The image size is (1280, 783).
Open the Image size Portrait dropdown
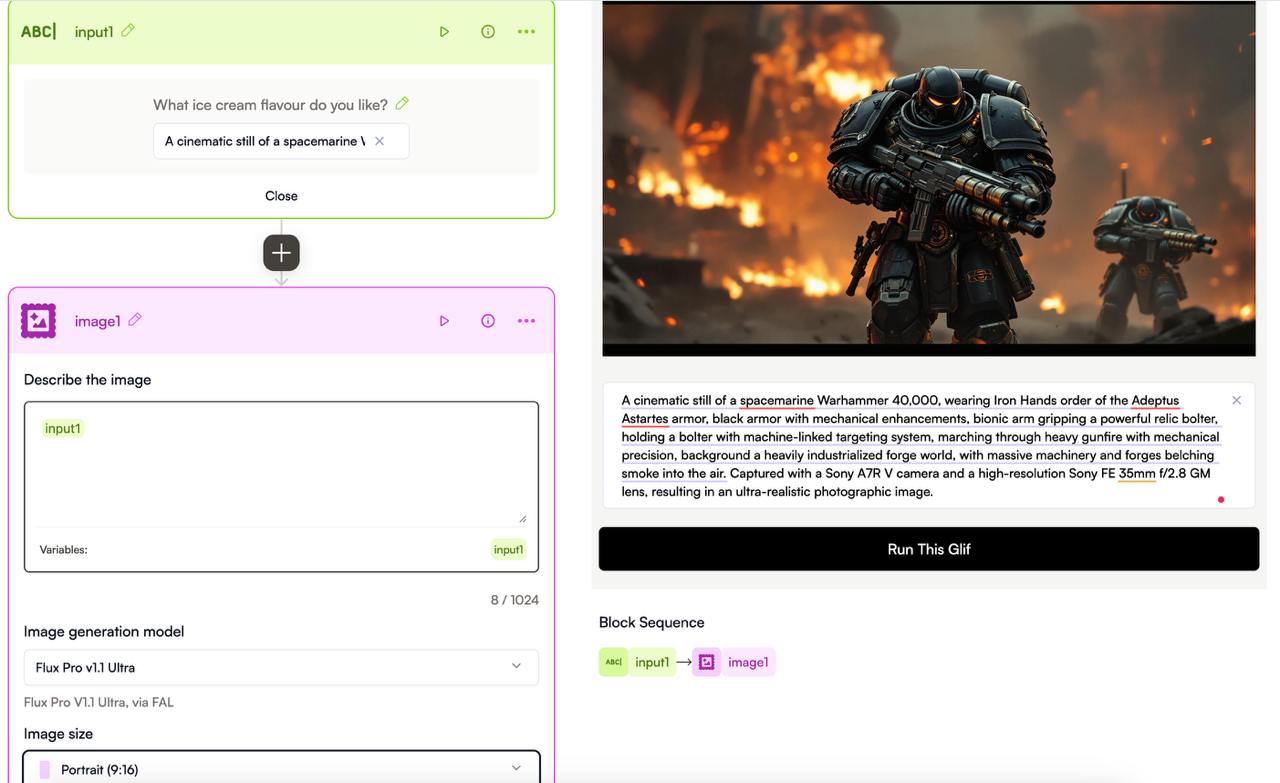[x=281, y=769]
